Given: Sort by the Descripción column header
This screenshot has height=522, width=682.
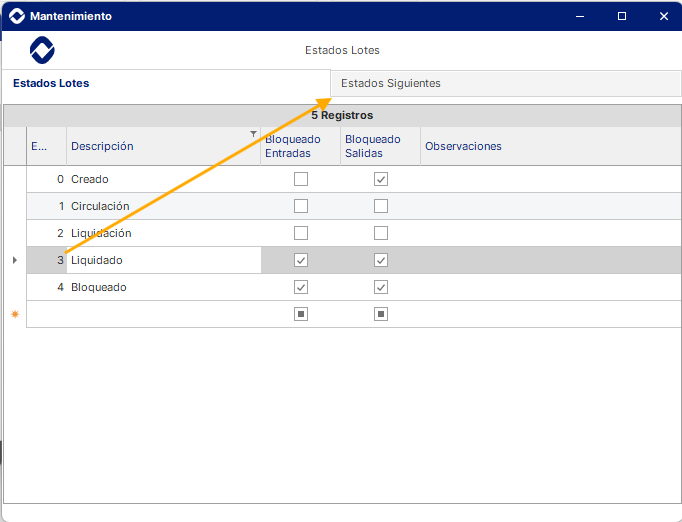Looking at the screenshot, I should tap(164, 146).
